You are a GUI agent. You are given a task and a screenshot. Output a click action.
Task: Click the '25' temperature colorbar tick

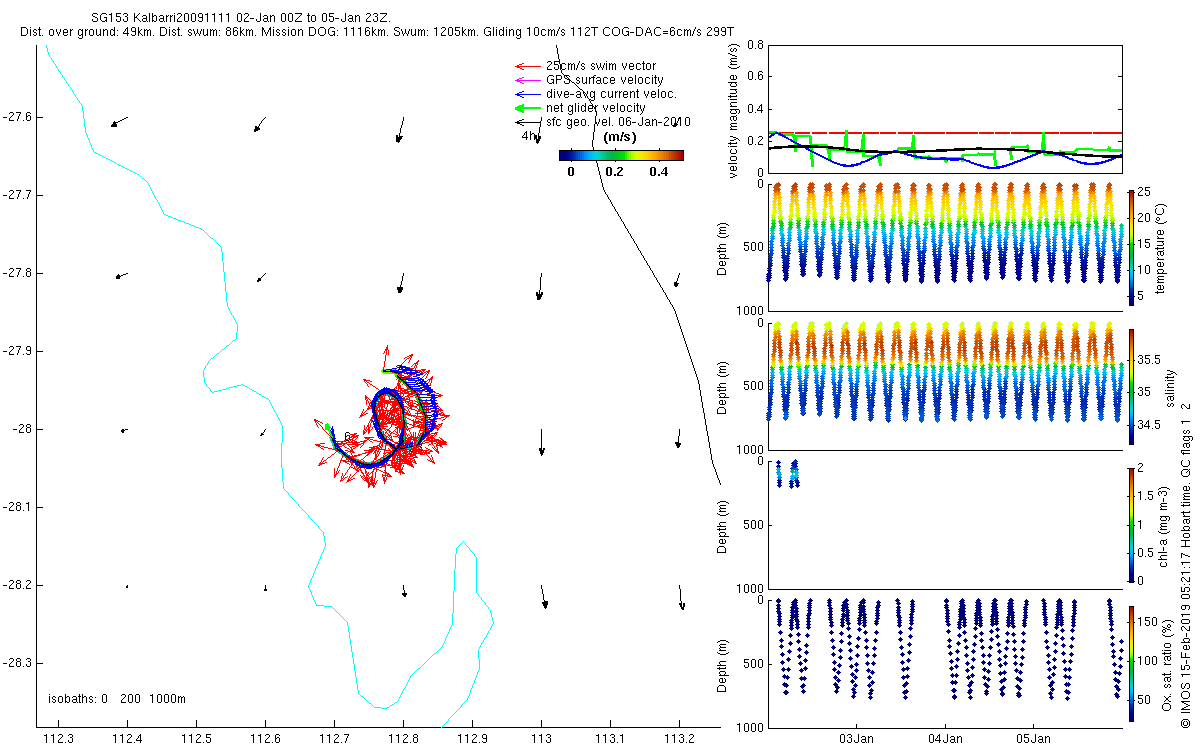(x=1143, y=191)
